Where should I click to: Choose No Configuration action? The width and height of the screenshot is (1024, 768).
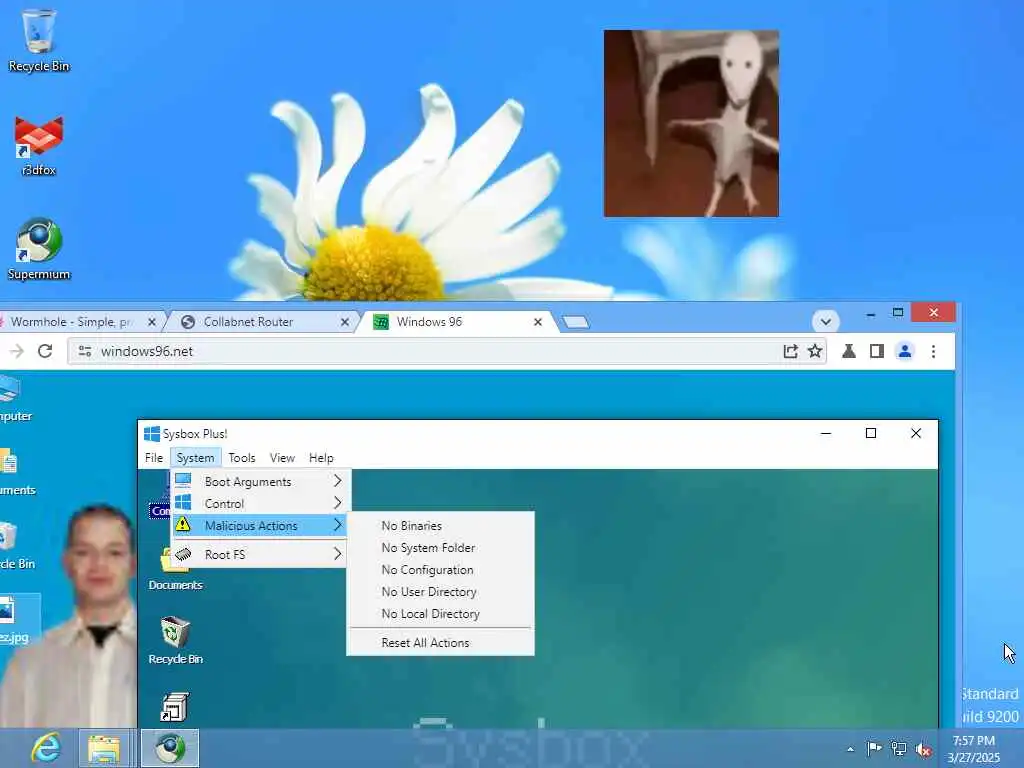coord(441,570)
